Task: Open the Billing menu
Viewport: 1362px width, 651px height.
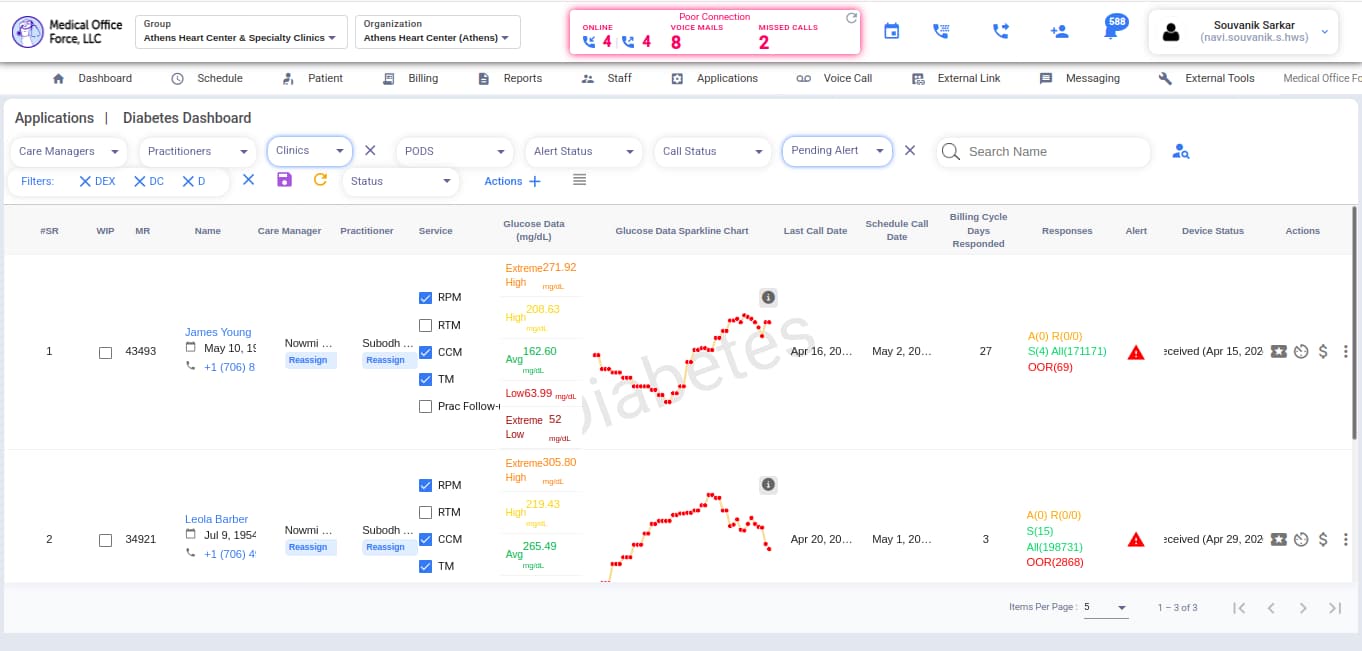Action: pos(410,78)
